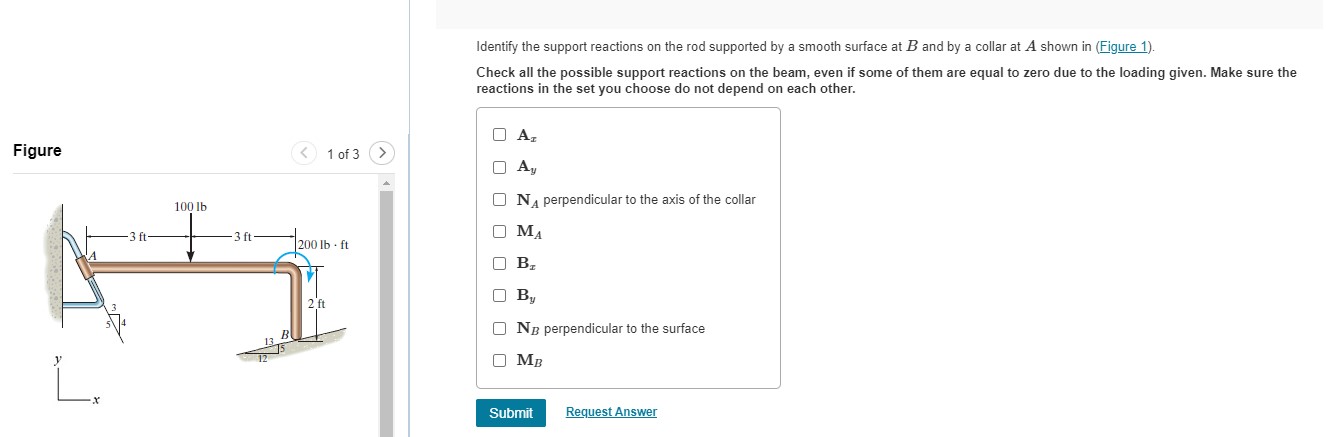The image size is (1326, 437).
Task: Go to previous figure with left arrow
Action: tap(304, 153)
